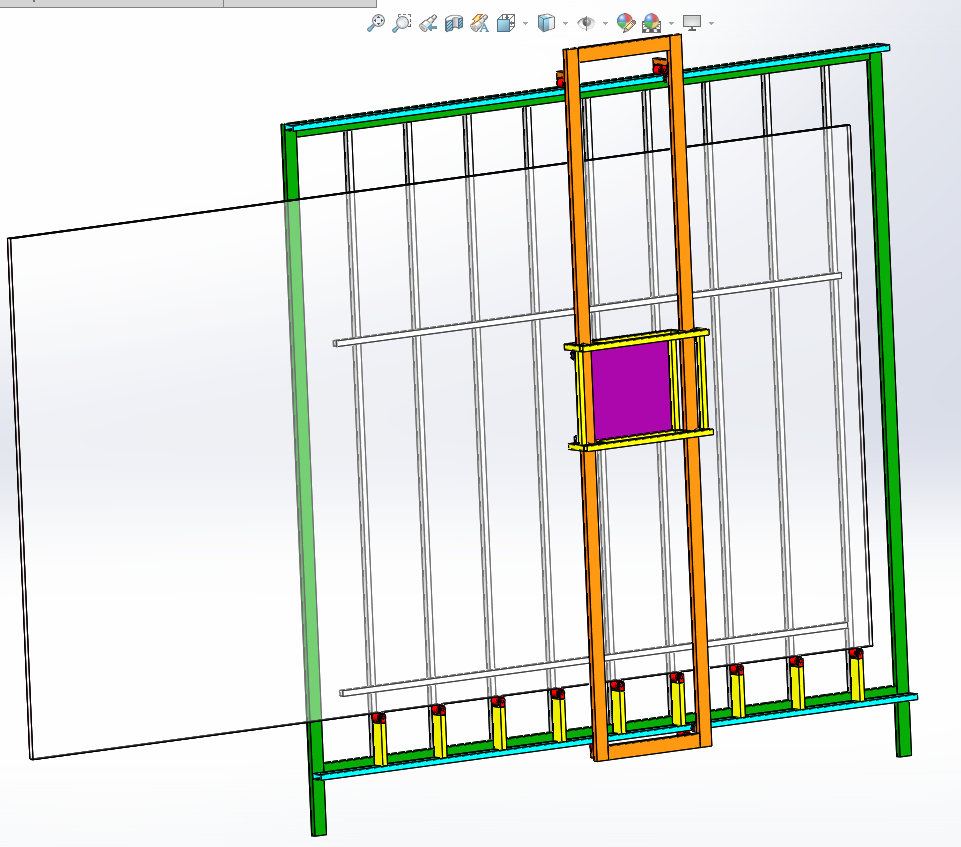961x847 pixels.
Task: Select the Zoom to Area tool
Action: point(401,23)
